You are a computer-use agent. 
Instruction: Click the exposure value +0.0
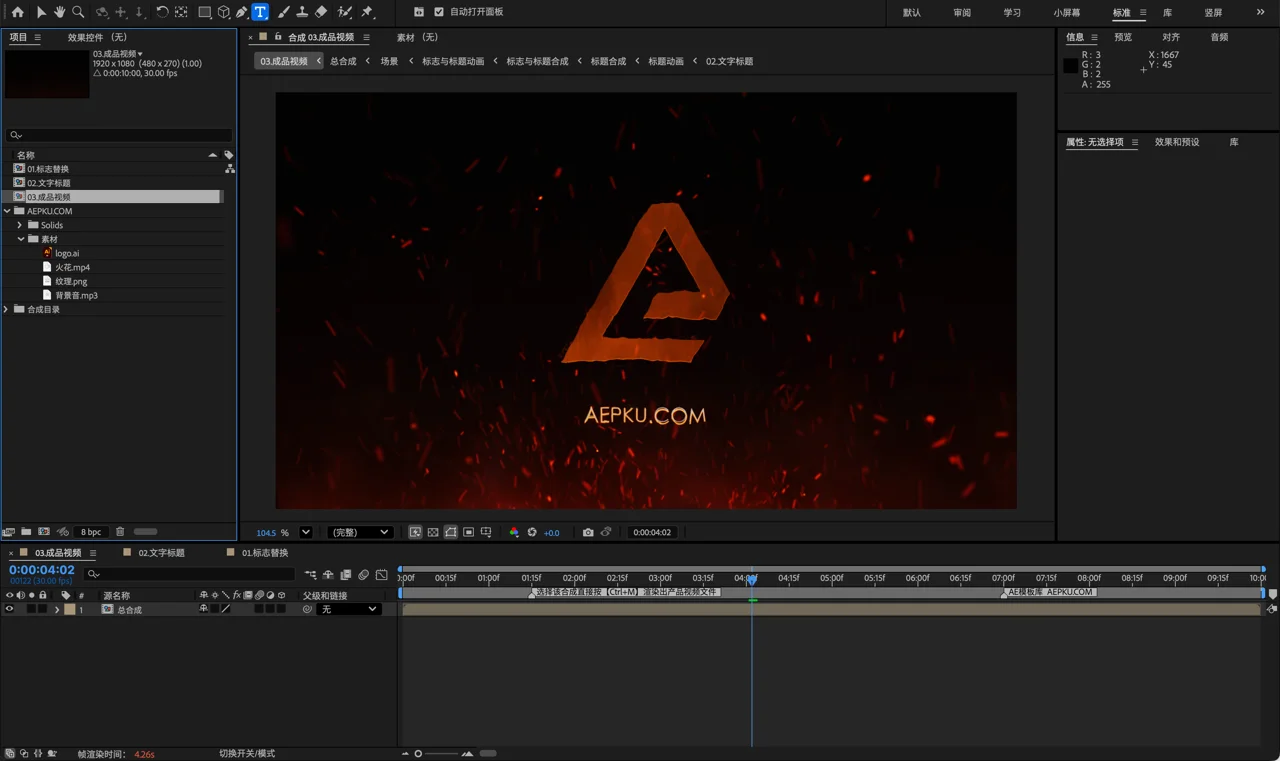click(551, 533)
